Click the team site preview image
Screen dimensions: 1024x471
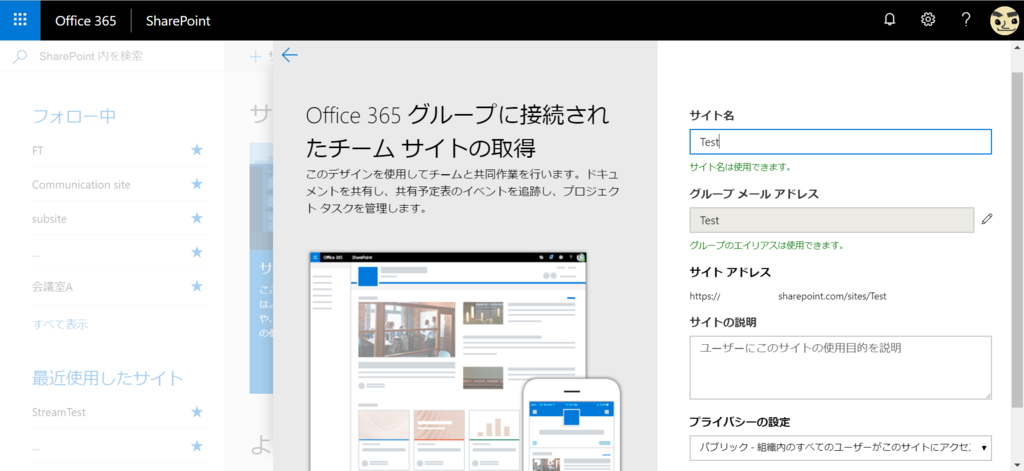click(x=464, y=361)
